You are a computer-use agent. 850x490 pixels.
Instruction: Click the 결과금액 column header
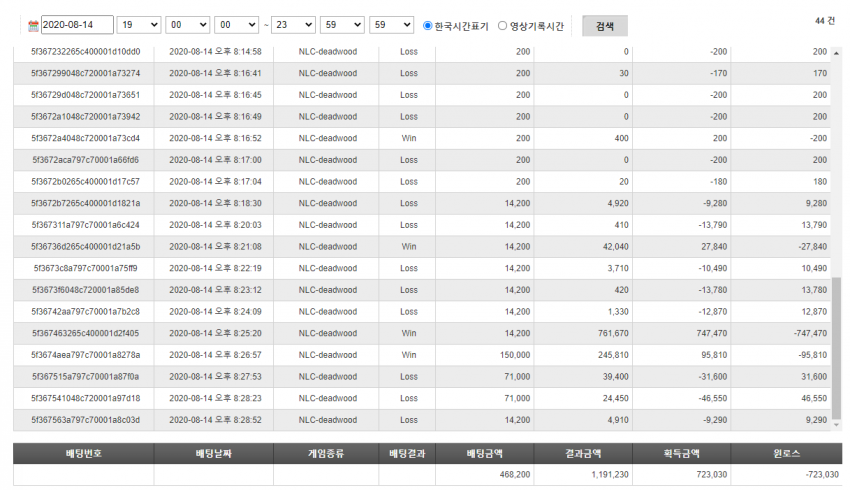click(583, 453)
